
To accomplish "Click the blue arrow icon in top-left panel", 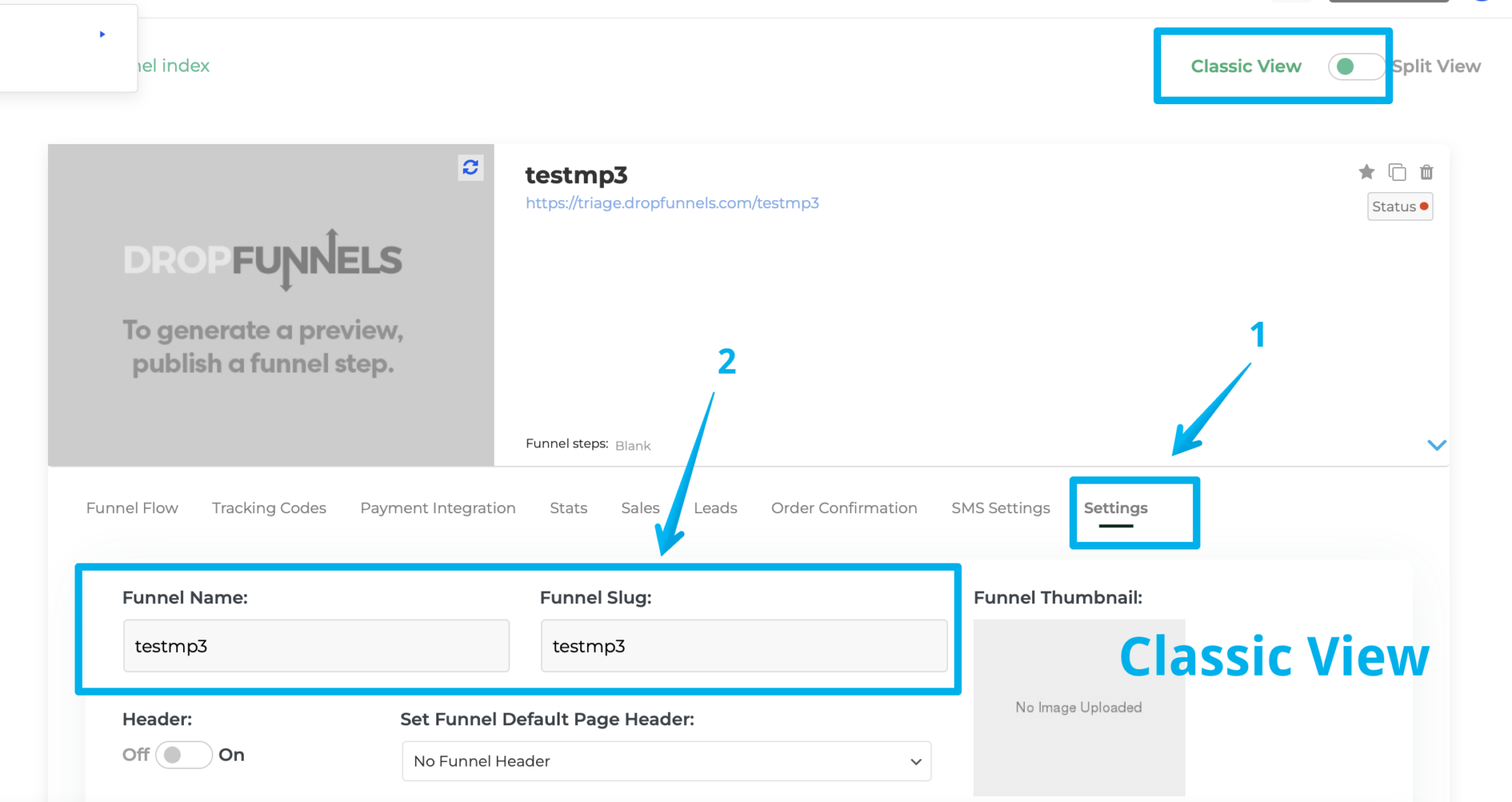I will pyautogui.click(x=102, y=33).
